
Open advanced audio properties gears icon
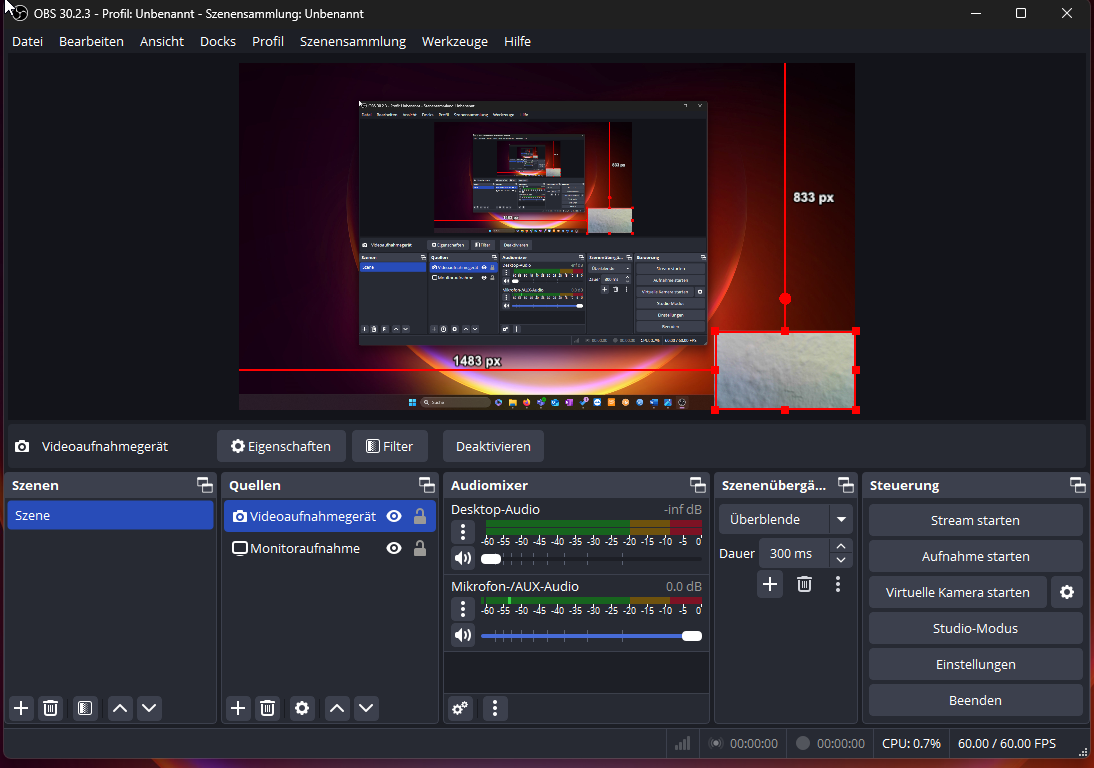pos(460,708)
